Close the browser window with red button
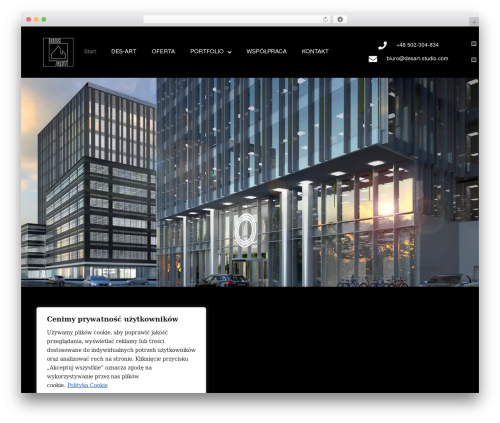Screen dimensions: 500x423 click(x=29, y=19)
